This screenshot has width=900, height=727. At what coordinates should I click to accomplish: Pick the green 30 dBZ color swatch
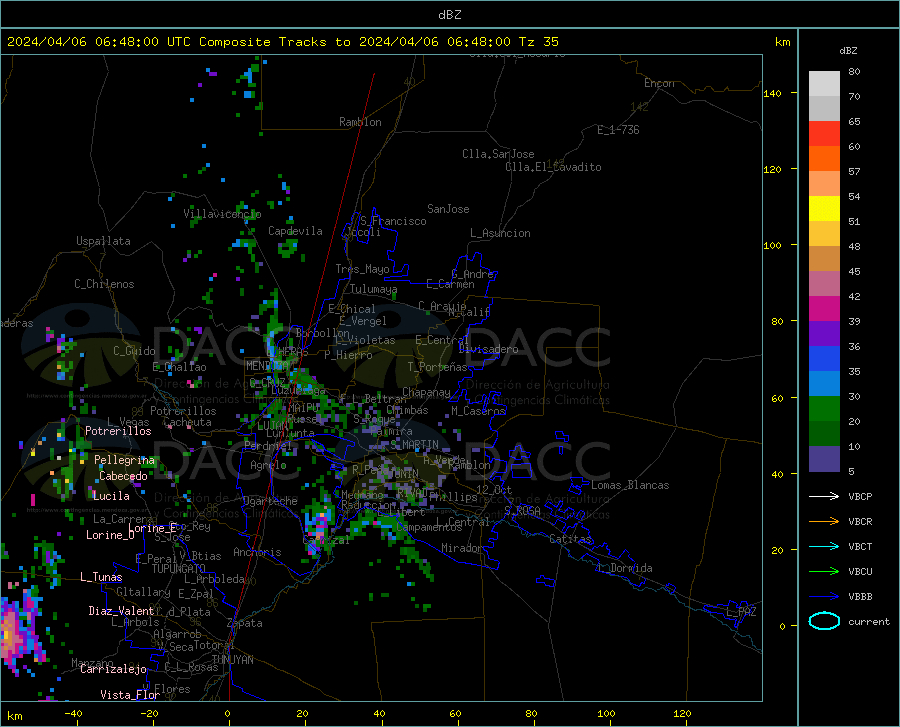pos(824,409)
